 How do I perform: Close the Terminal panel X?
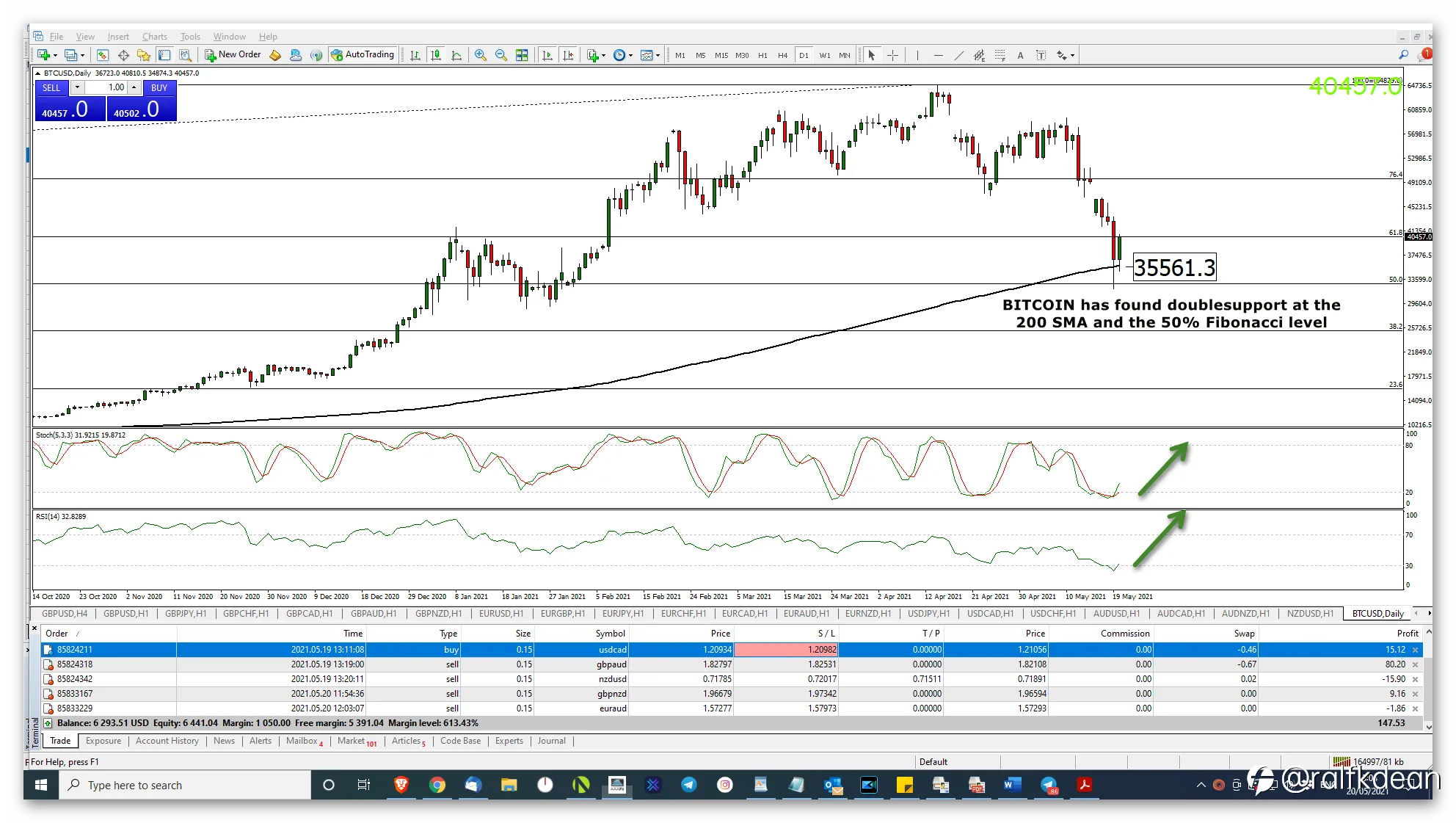tap(34, 628)
